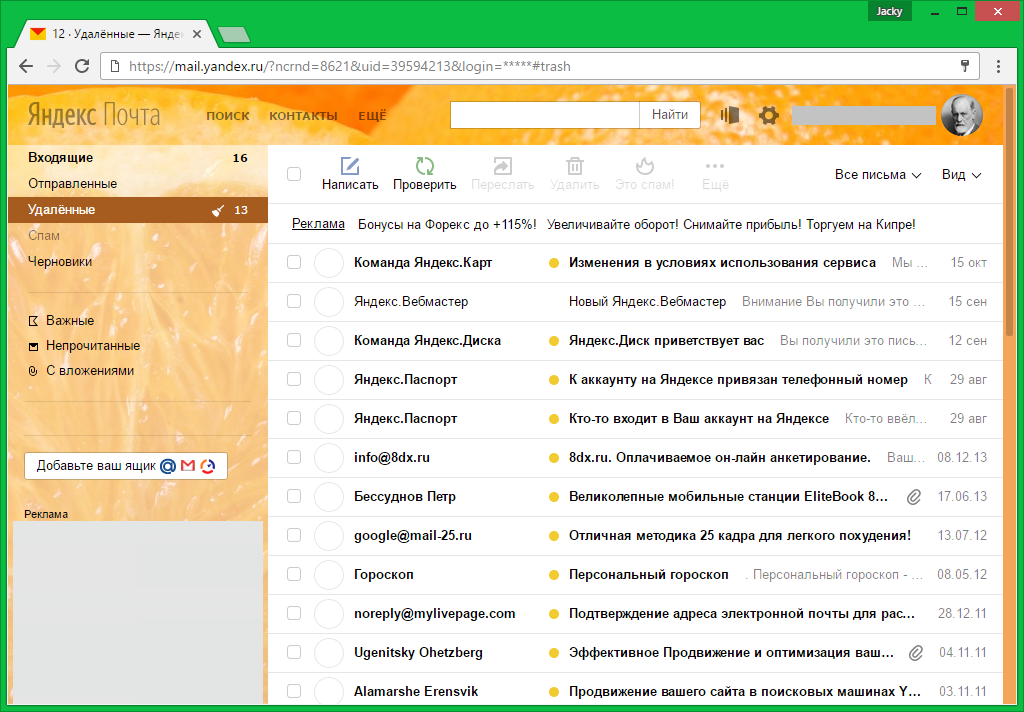
Task: Open the Входящие folder
Action: coord(61,158)
